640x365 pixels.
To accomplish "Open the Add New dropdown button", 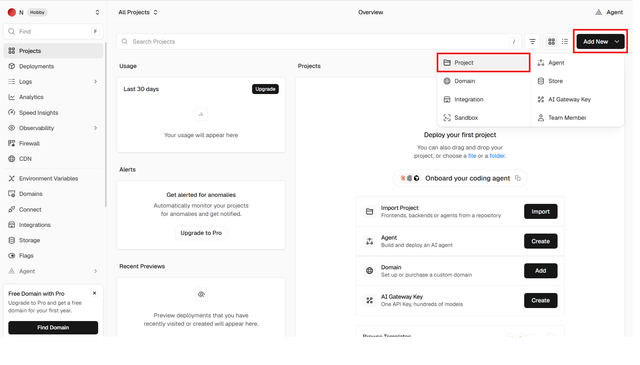I will [x=600, y=42].
